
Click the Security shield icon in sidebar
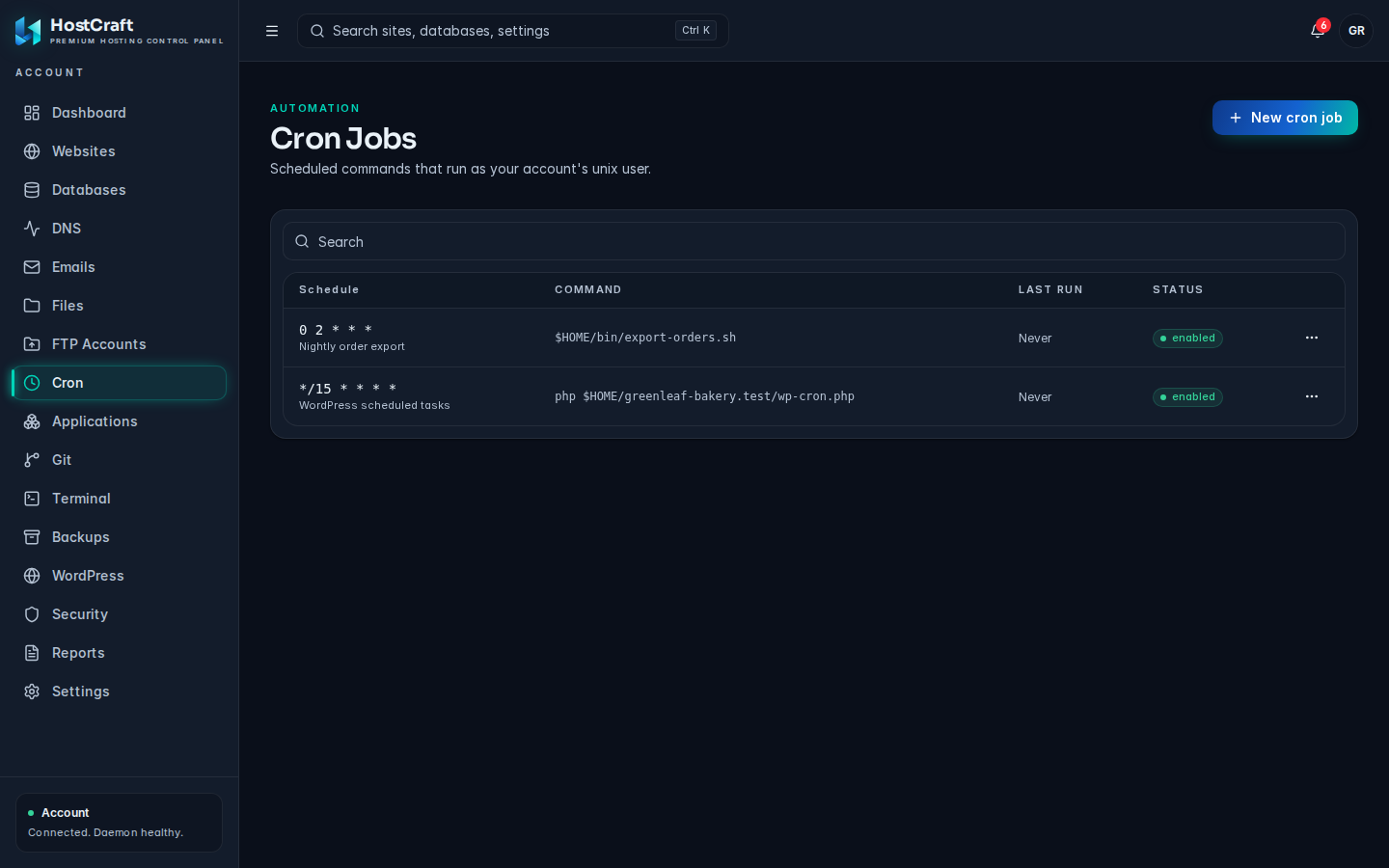(x=32, y=614)
